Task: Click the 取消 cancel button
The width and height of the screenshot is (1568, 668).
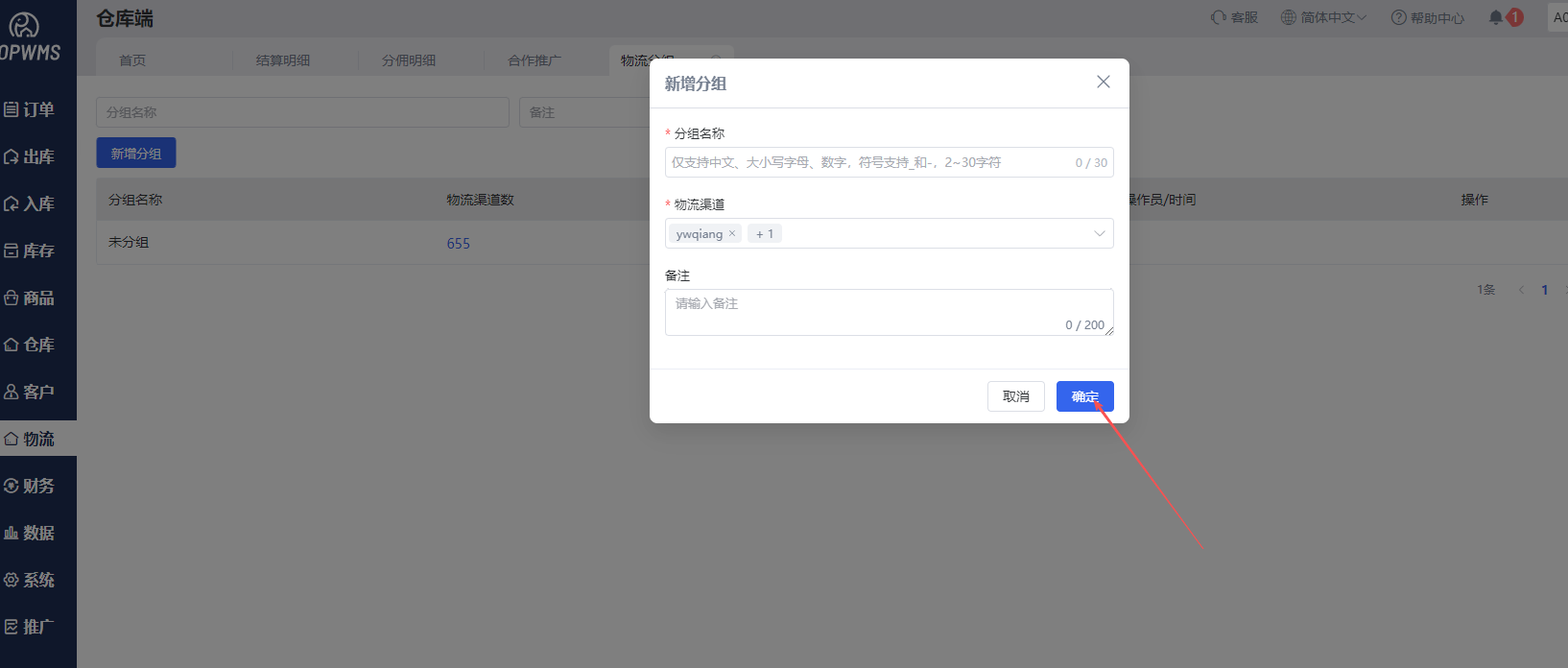Action: pos(1015,396)
